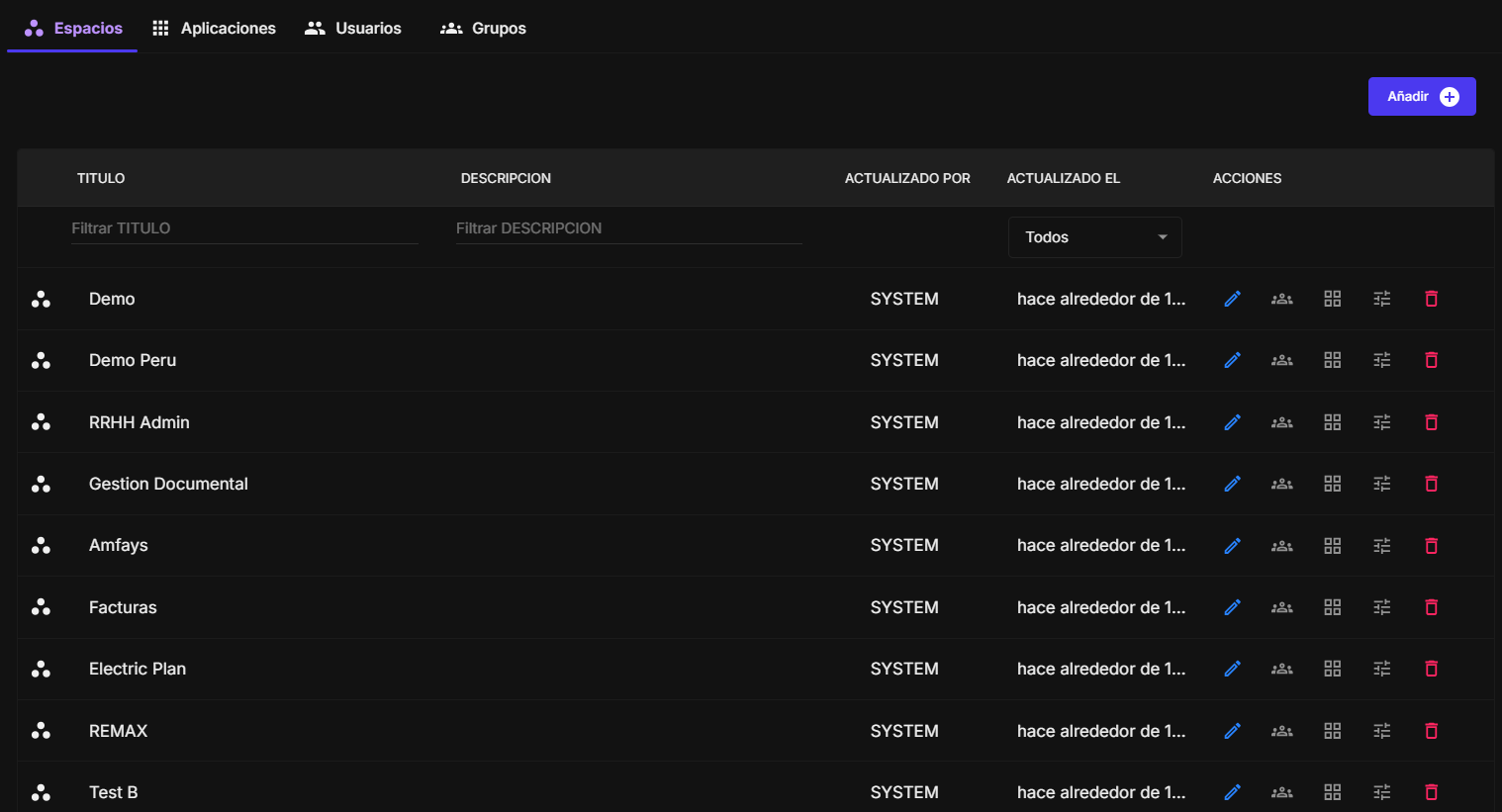
Task: Delete the Amfays space
Action: [1431, 545]
